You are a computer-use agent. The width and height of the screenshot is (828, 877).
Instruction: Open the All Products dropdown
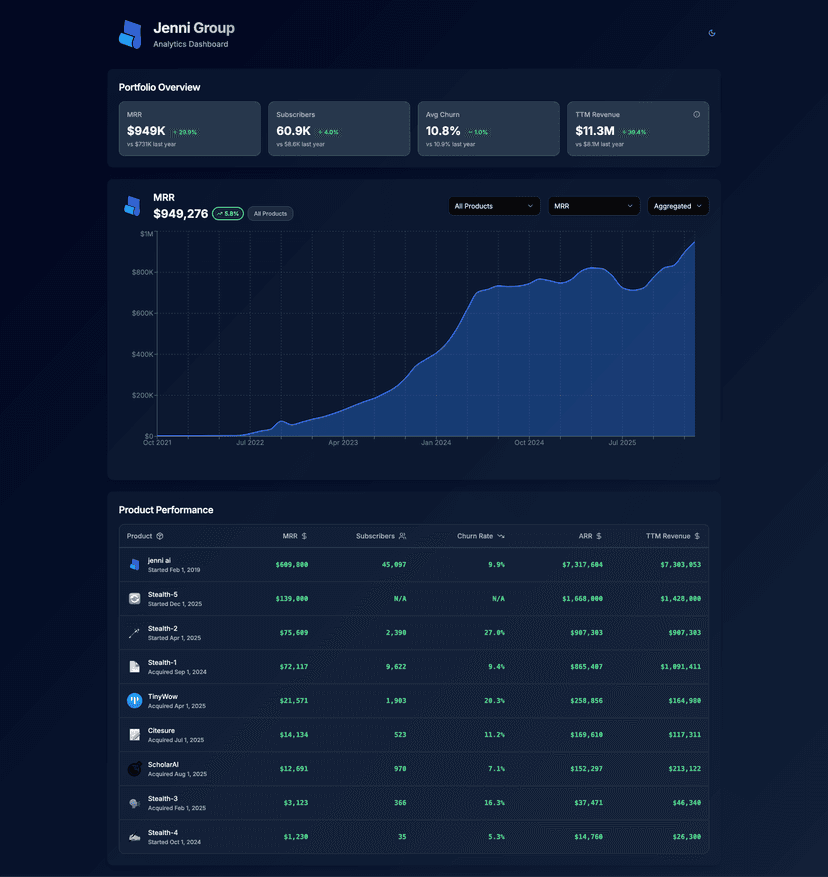click(x=494, y=206)
